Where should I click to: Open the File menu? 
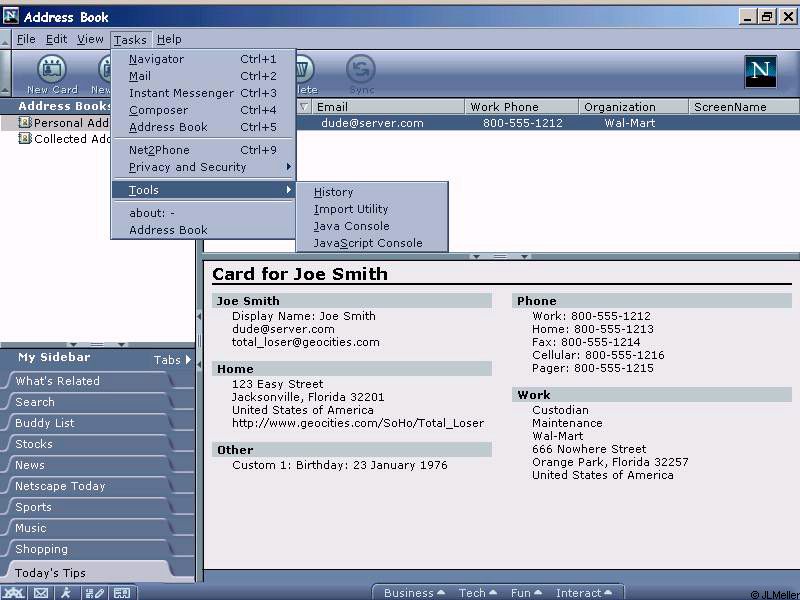[x=26, y=39]
